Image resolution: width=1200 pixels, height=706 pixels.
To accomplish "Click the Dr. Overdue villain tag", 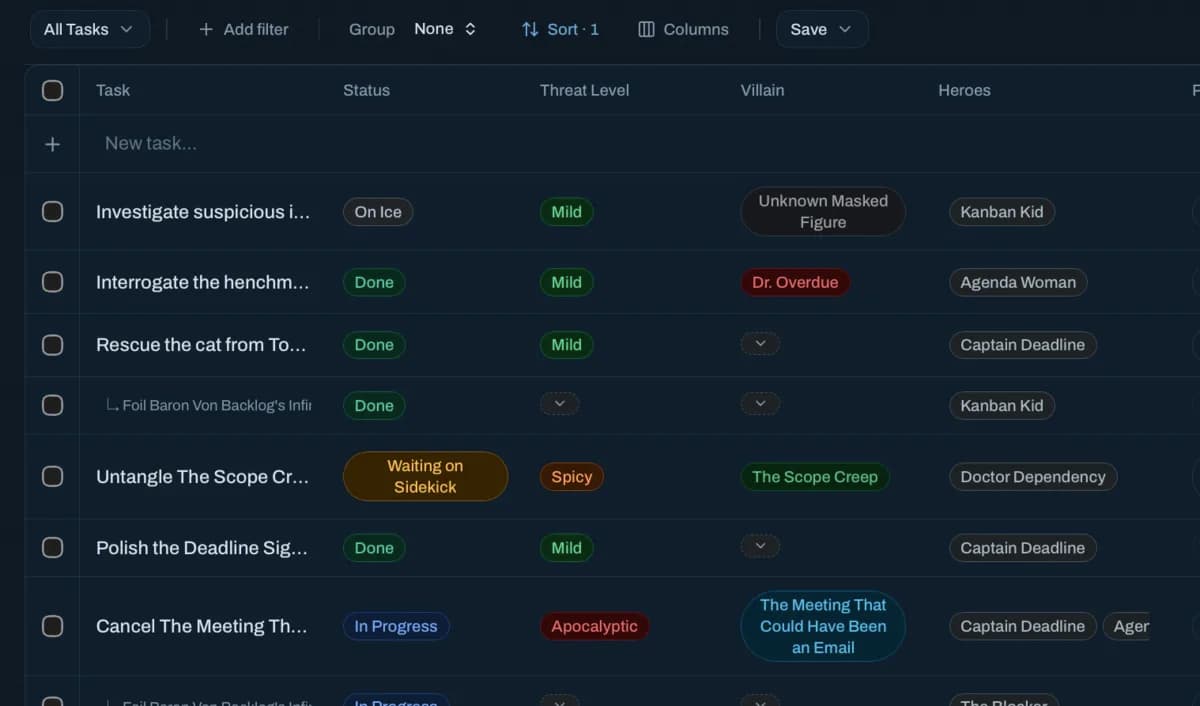I will (795, 282).
